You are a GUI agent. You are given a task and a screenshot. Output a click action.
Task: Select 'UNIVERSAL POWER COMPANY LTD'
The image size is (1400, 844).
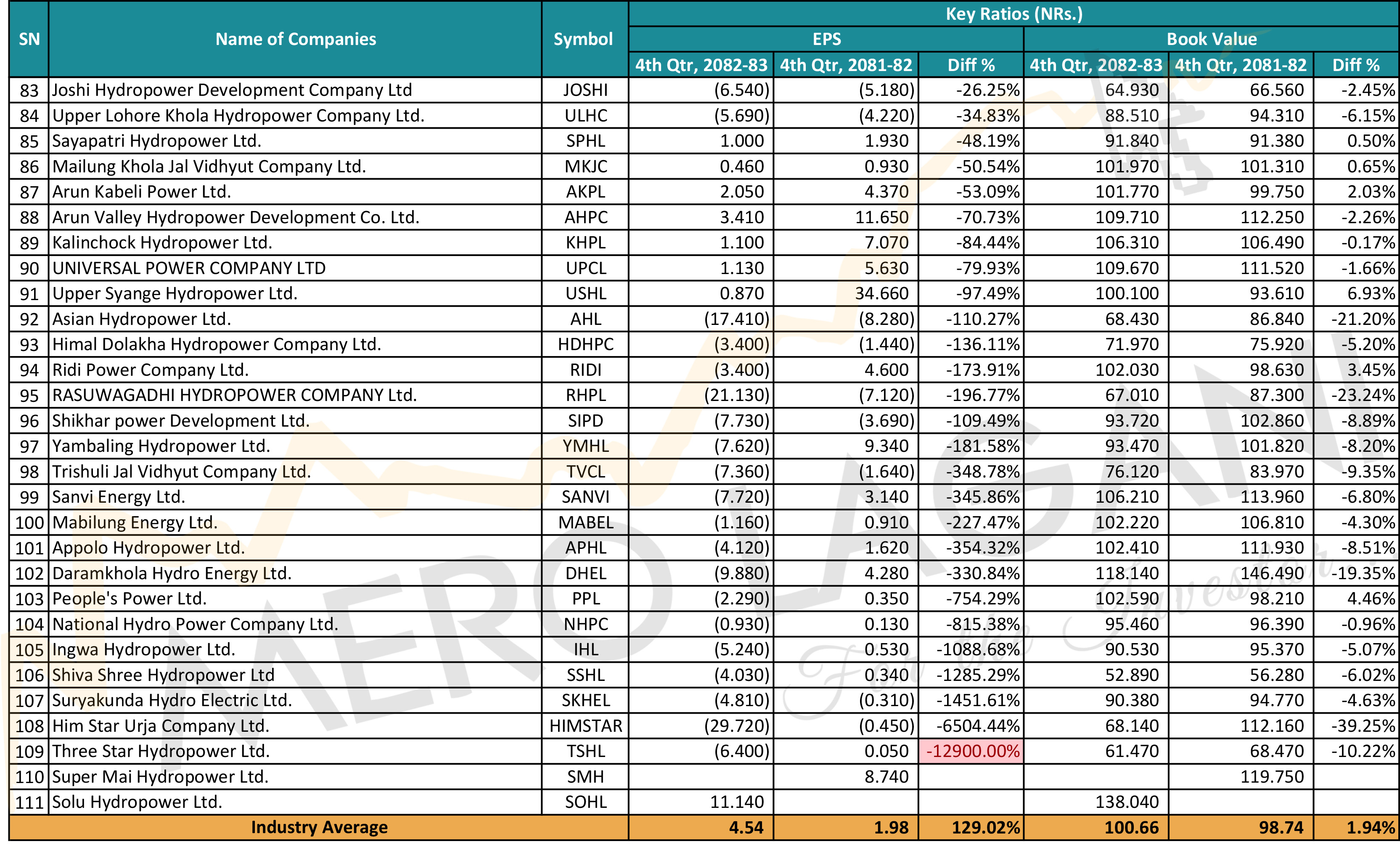[189, 268]
